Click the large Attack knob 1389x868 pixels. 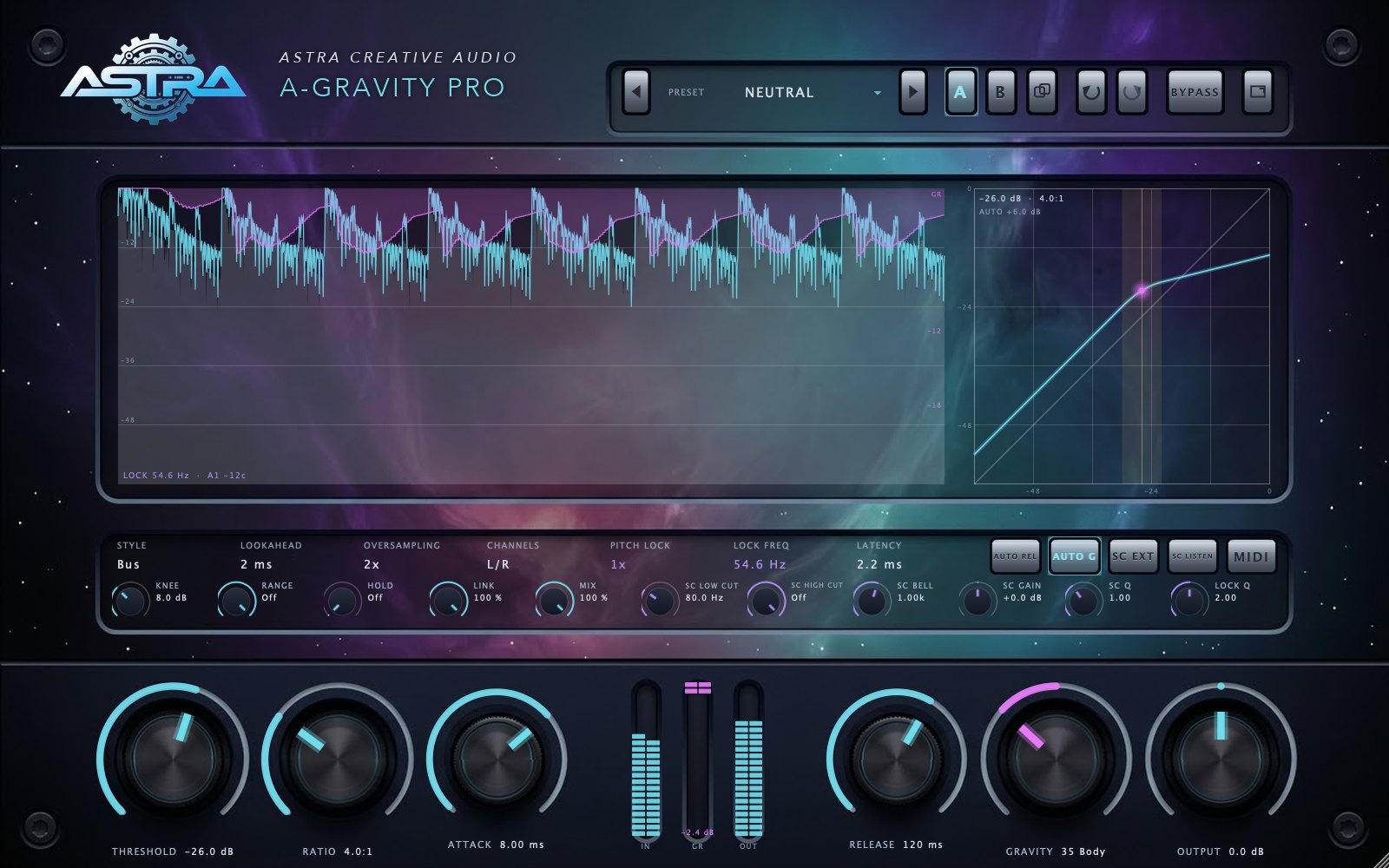[497, 758]
